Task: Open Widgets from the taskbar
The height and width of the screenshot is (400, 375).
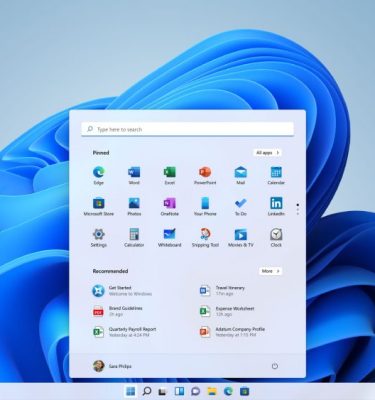Action: pos(179,391)
